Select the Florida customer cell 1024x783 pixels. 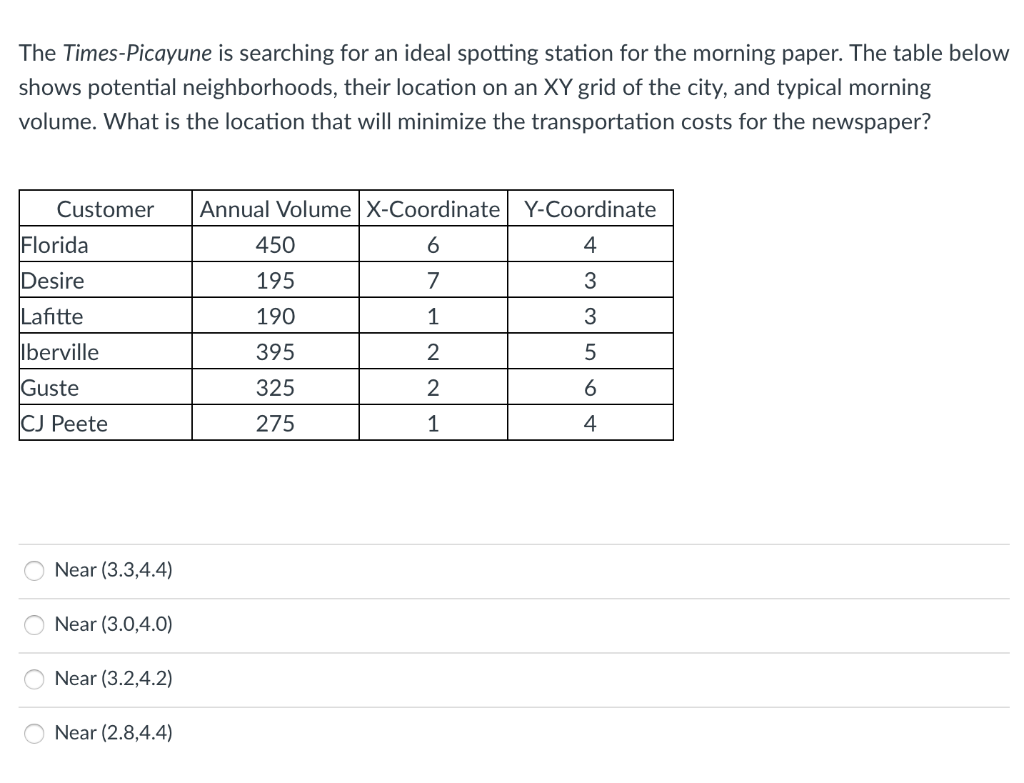click(x=105, y=244)
